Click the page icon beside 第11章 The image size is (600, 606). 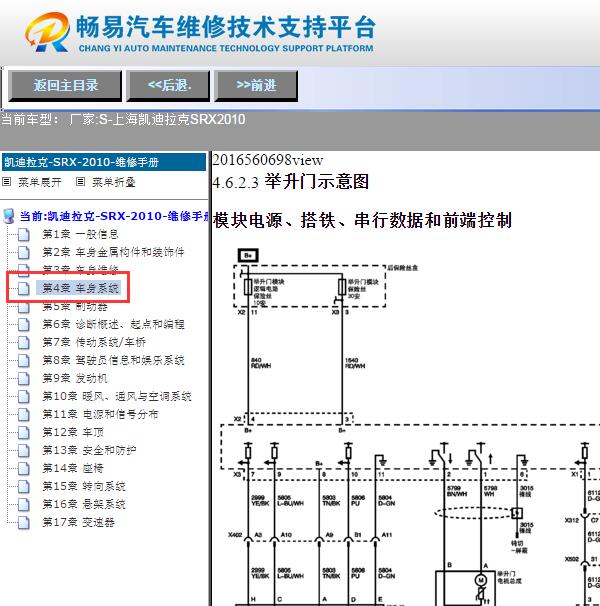coord(24,414)
